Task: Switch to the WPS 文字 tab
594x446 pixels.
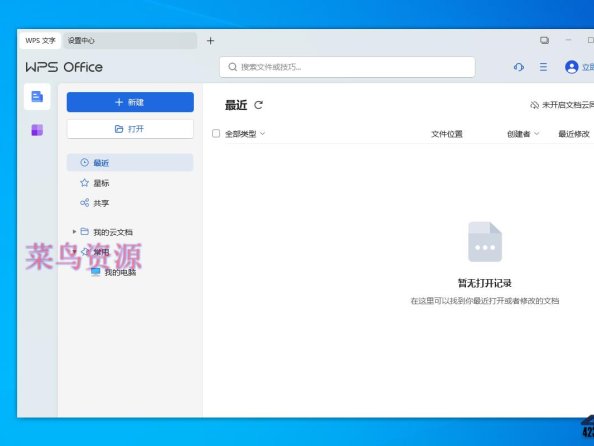Action: 40,41
